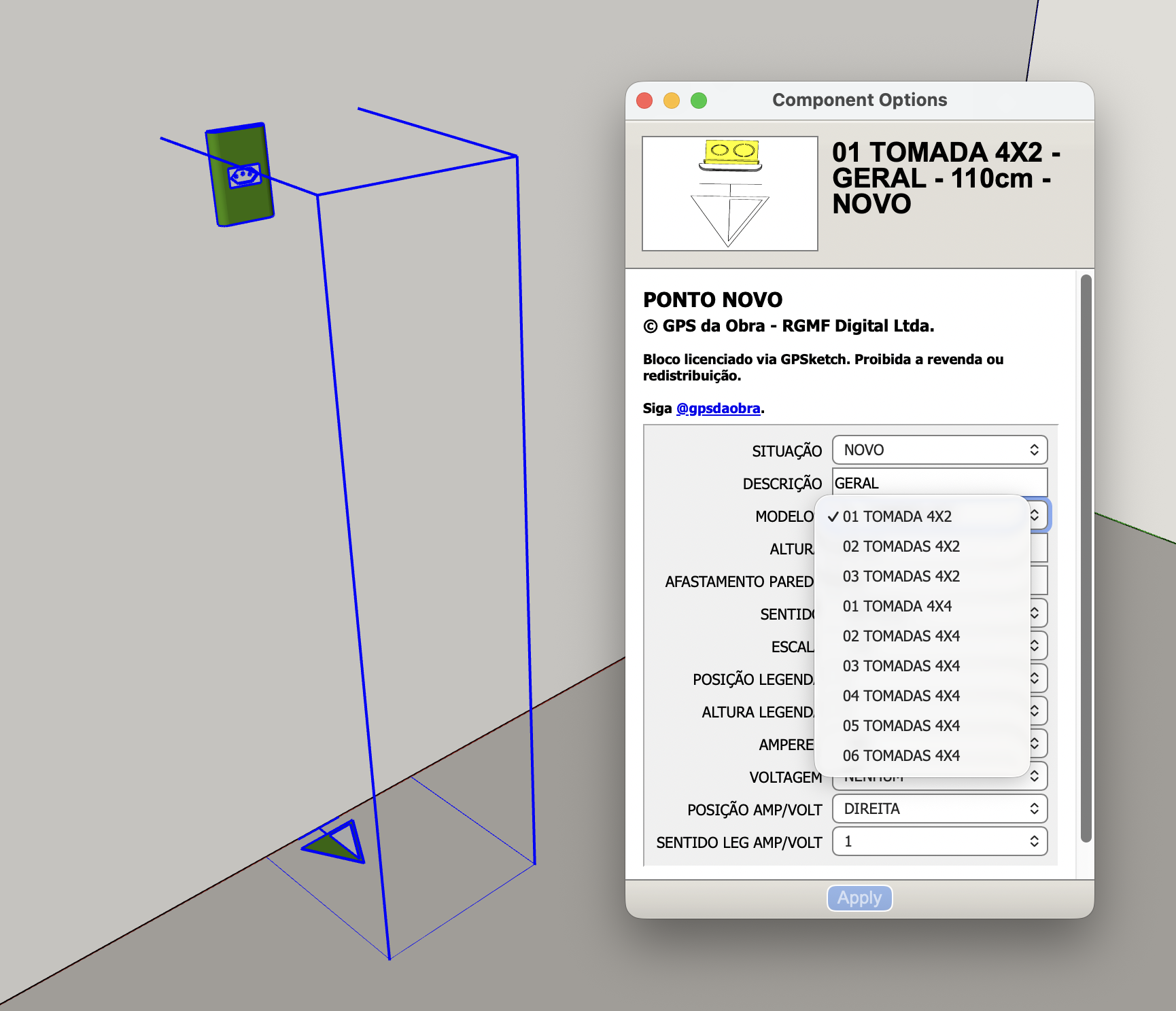Choose 06 TOMADAS 4X4 entry
This screenshot has width=1176, height=1011.
(922, 756)
